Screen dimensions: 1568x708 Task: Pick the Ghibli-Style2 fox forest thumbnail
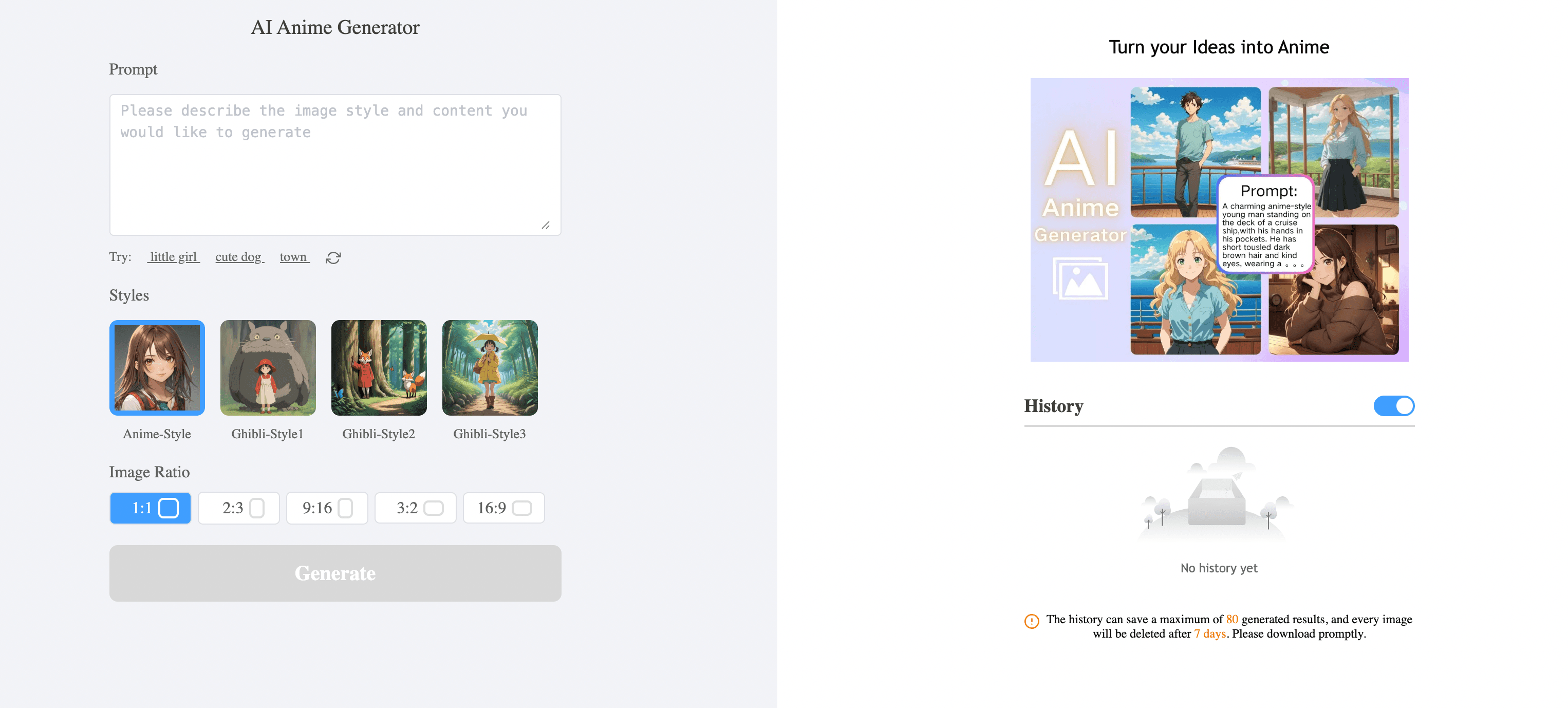(x=379, y=368)
